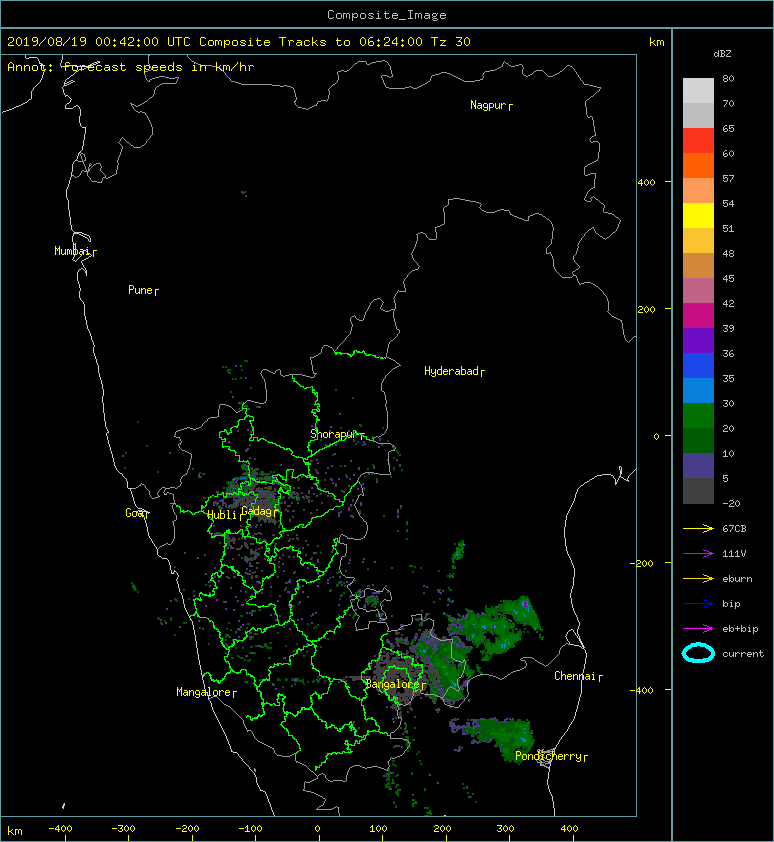Image resolution: width=774 pixels, height=842 pixels.
Task: Select the blue 36 dBZ color swatch
Action: tap(698, 365)
